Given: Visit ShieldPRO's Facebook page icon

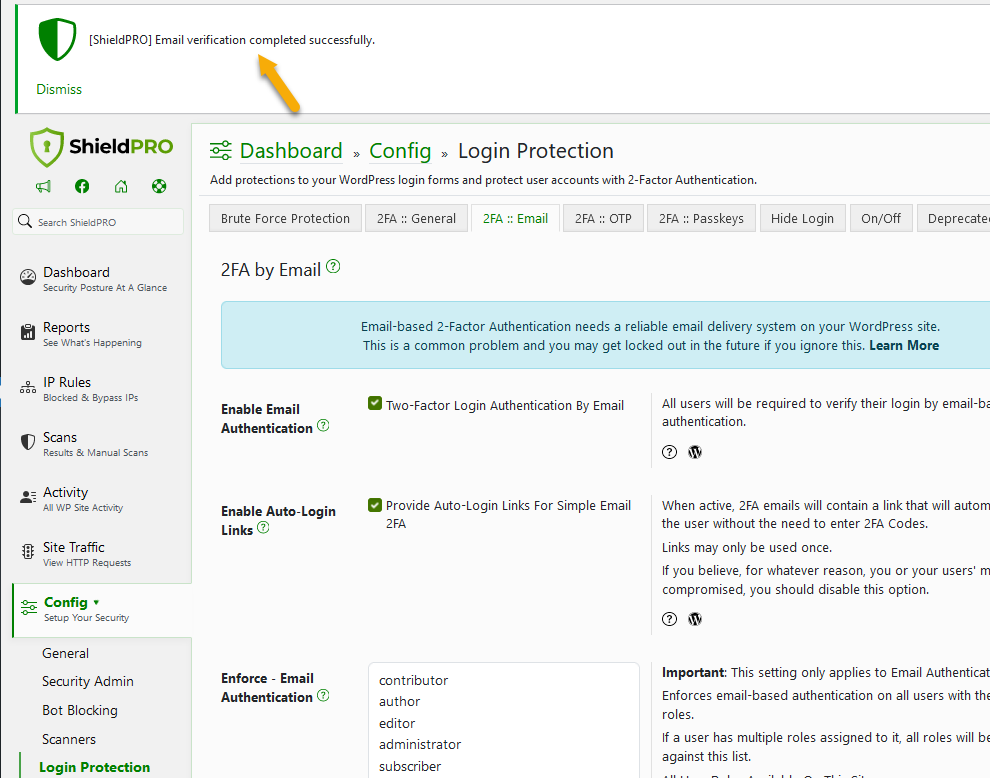Looking at the screenshot, I should click(x=82, y=186).
